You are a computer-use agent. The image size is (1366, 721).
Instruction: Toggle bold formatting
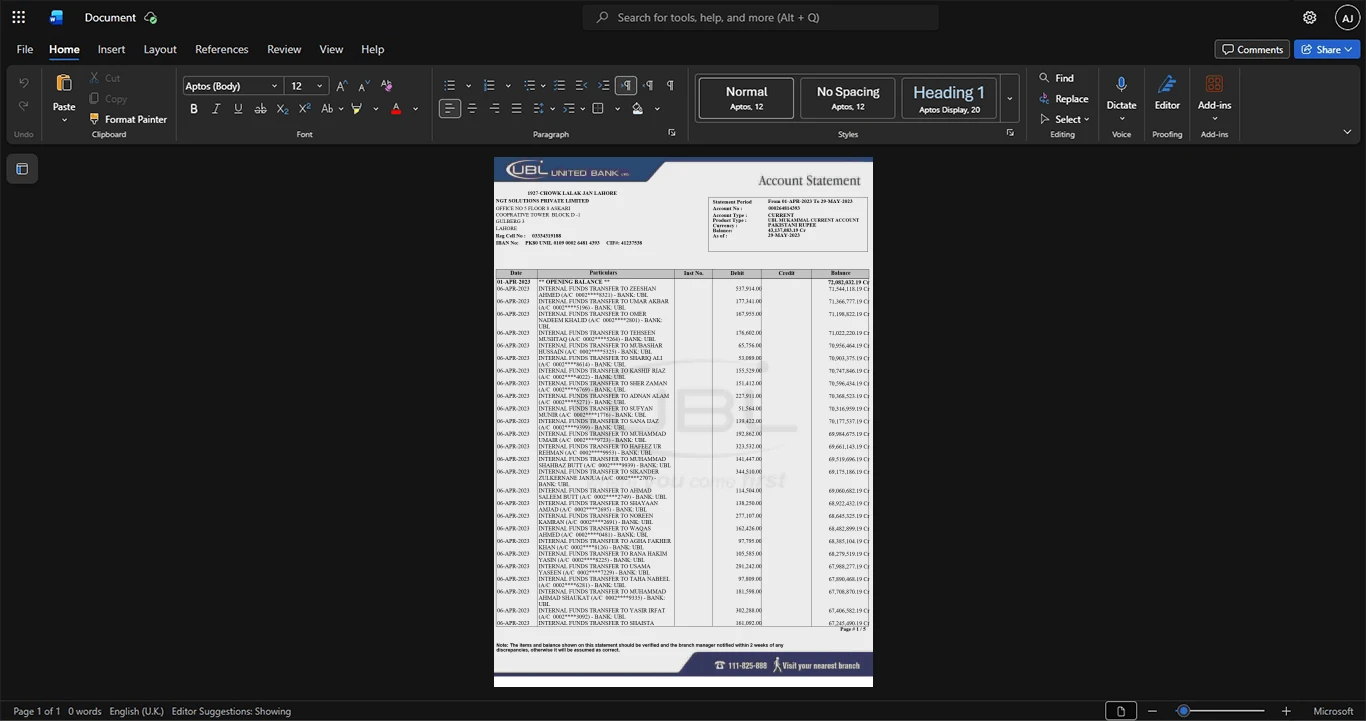(x=194, y=109)
